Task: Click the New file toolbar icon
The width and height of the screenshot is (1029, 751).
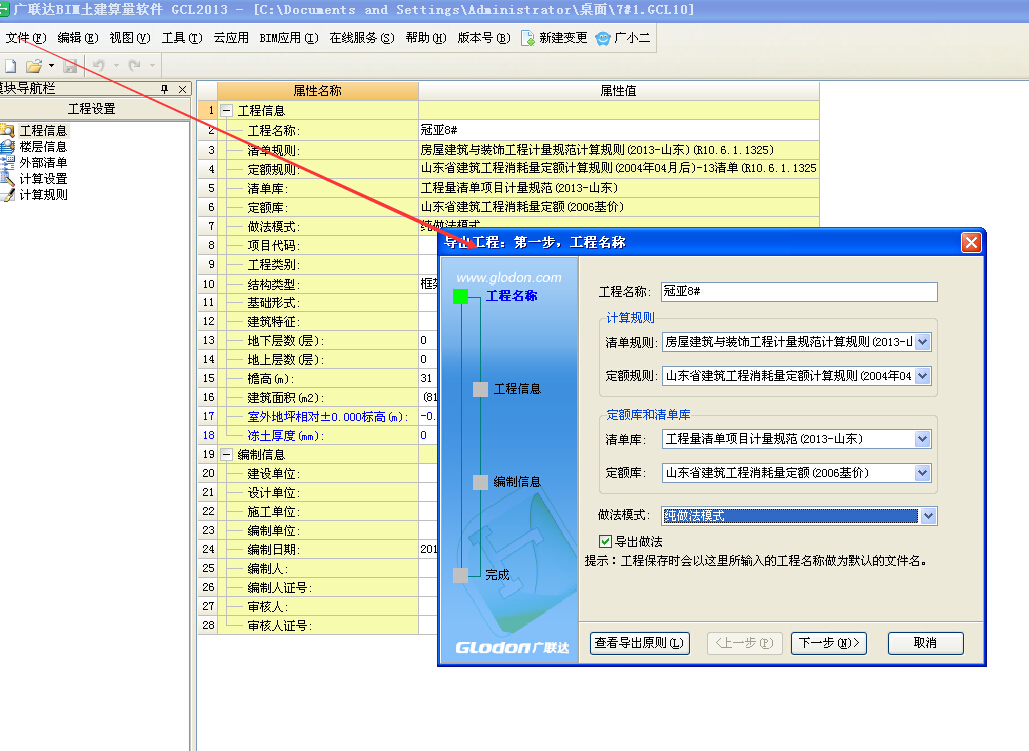Action: pyautogui.click(x=10, y=66)
